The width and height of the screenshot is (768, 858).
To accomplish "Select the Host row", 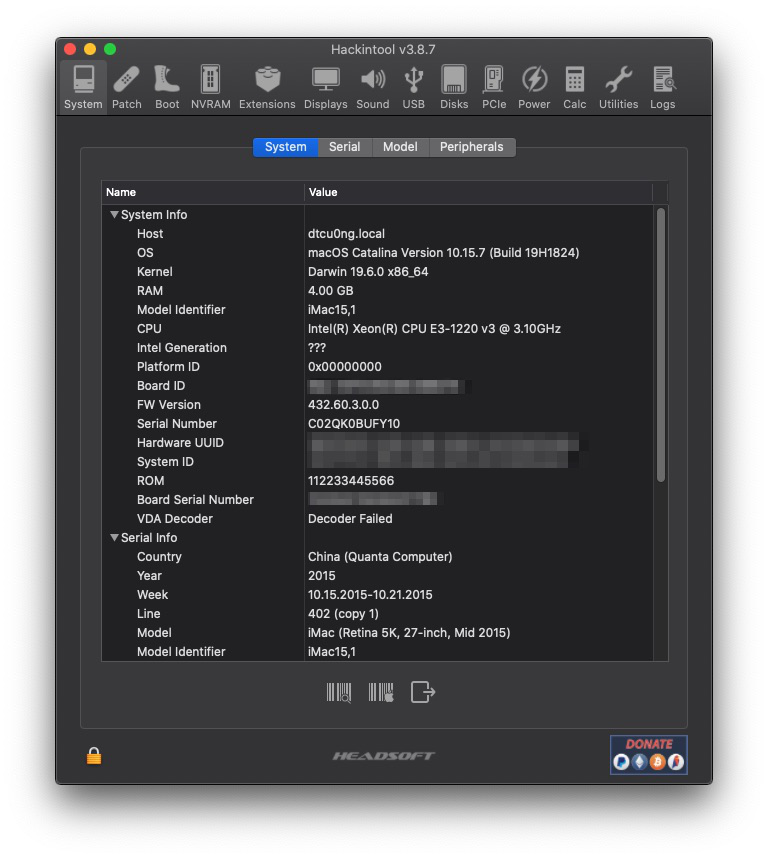I will click(x=377, y=234).
